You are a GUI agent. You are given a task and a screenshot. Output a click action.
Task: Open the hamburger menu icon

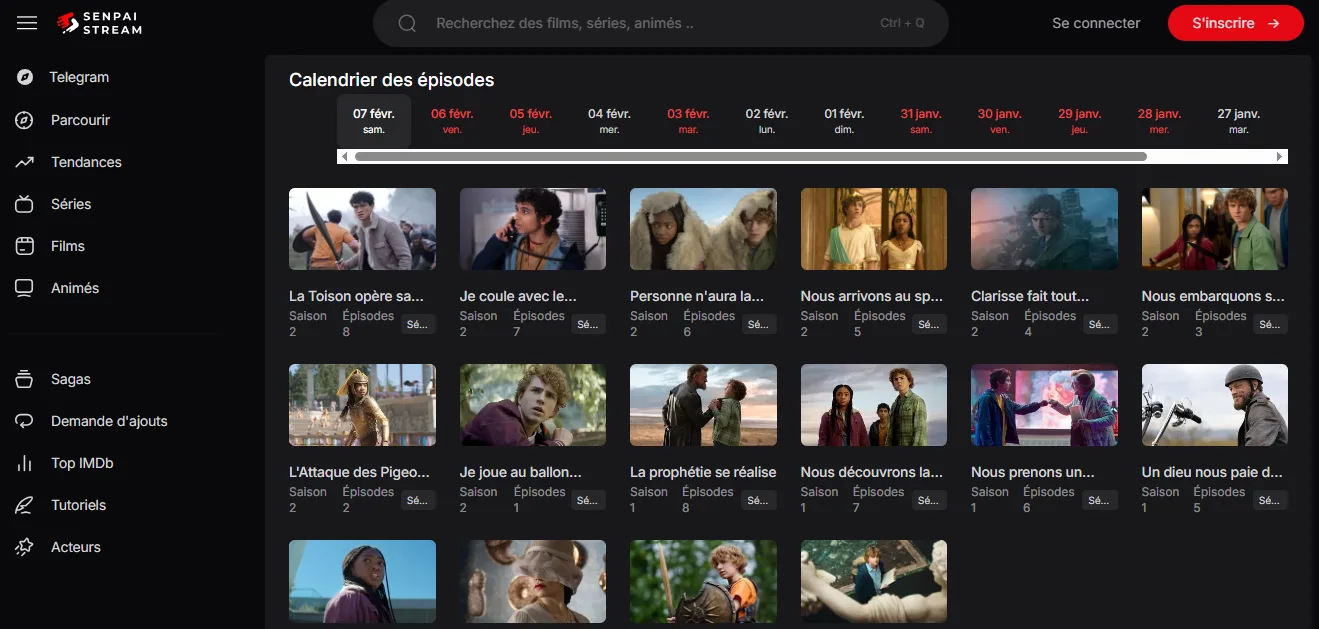point(27,23)
